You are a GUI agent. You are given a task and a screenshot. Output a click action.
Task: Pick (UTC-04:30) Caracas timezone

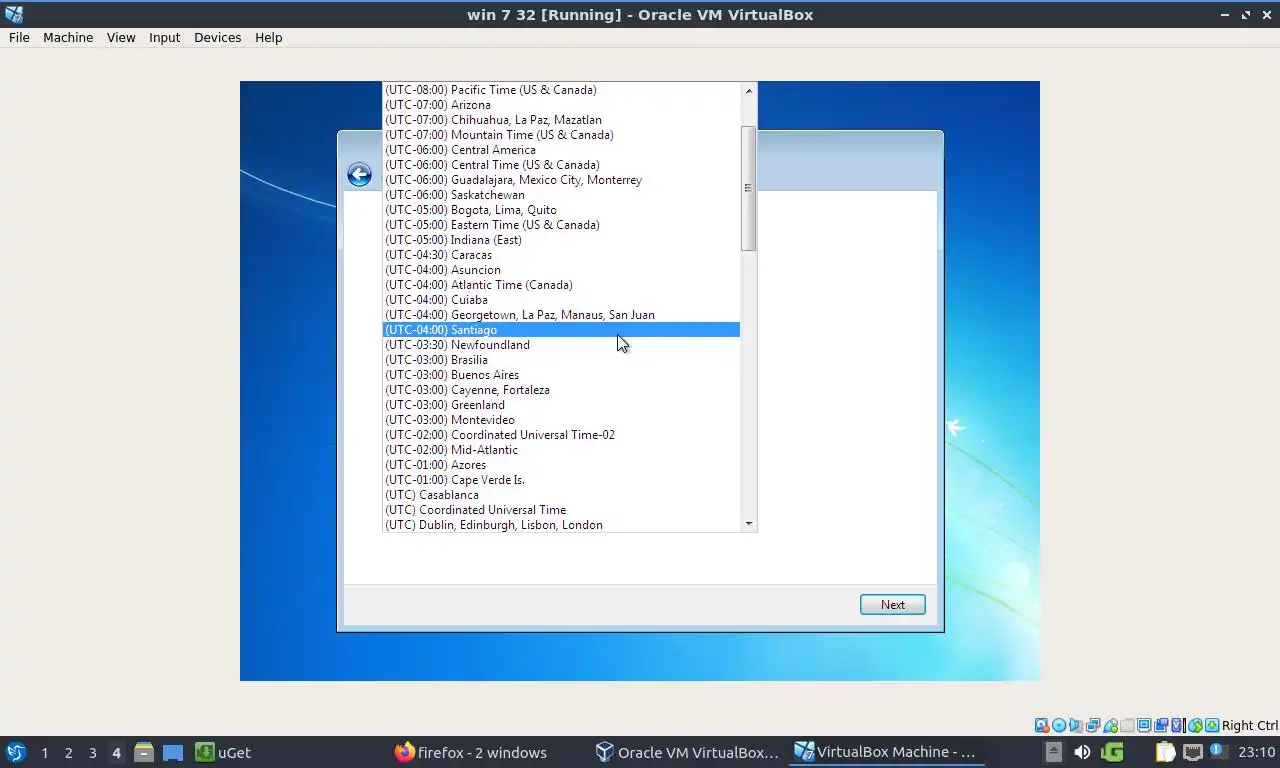point(561,255)
